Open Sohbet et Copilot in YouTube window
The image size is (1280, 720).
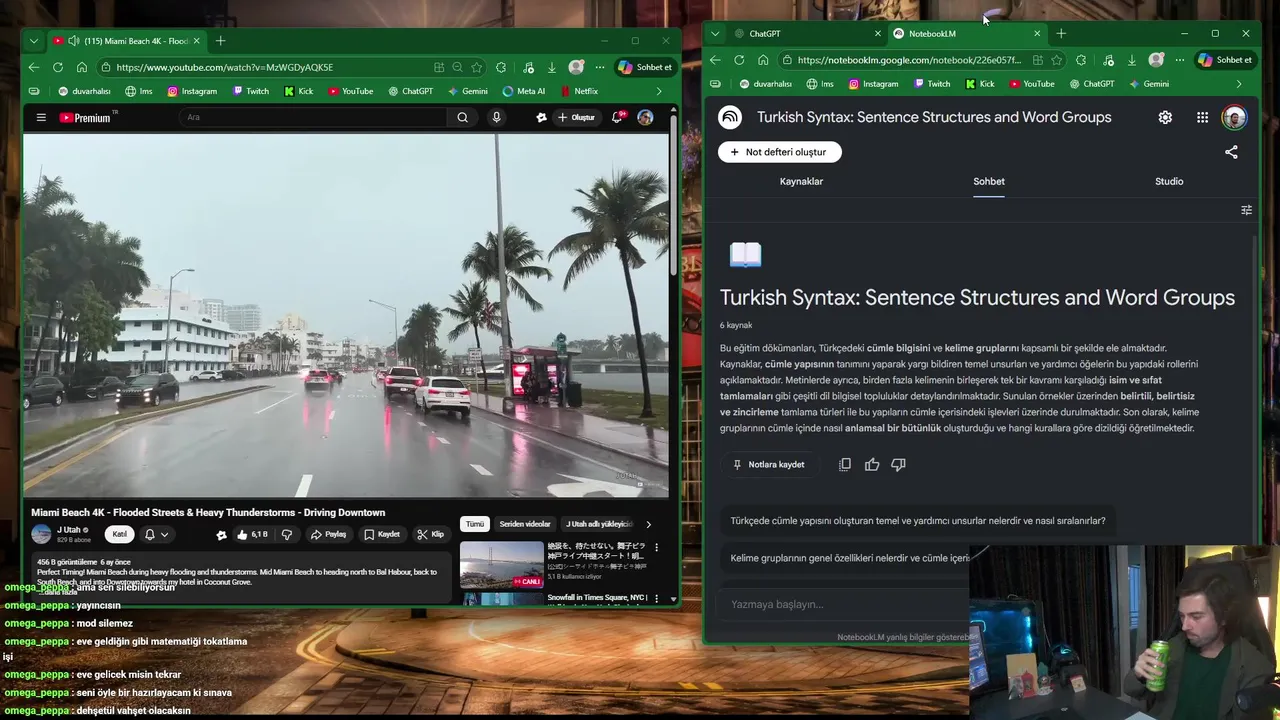645,67
